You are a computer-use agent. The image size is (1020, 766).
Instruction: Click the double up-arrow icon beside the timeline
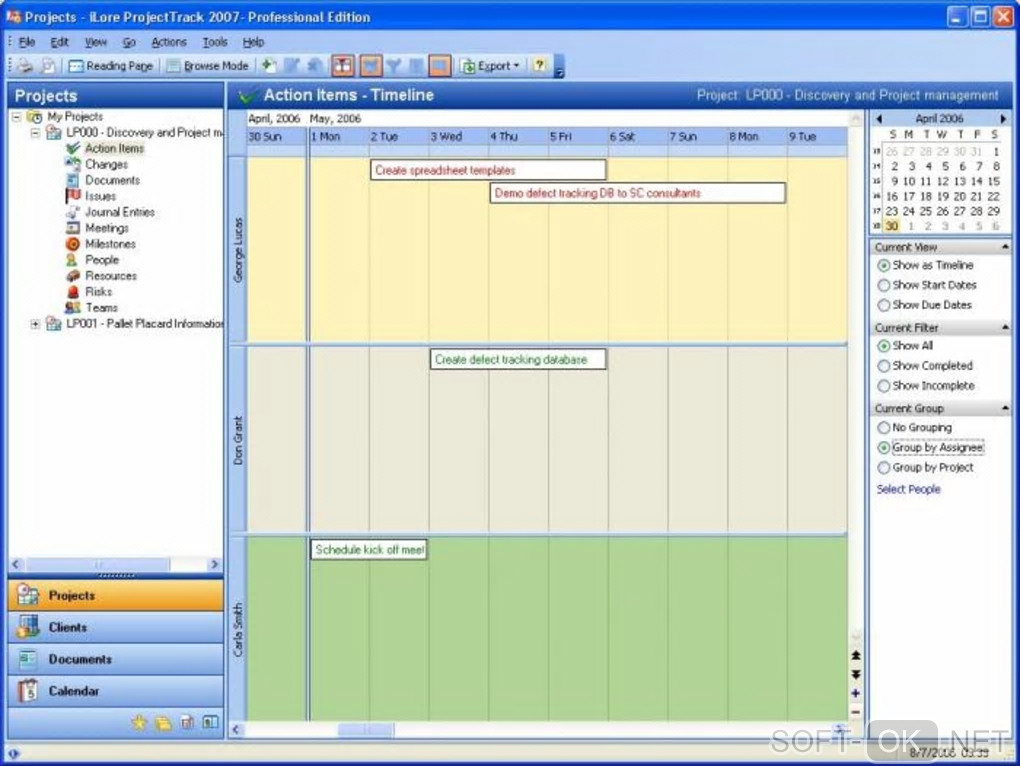point(856,655)
